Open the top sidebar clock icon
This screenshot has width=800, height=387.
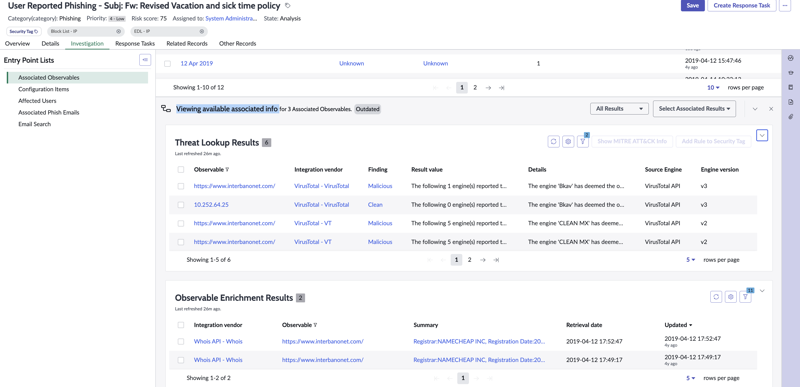click(791, 58)
